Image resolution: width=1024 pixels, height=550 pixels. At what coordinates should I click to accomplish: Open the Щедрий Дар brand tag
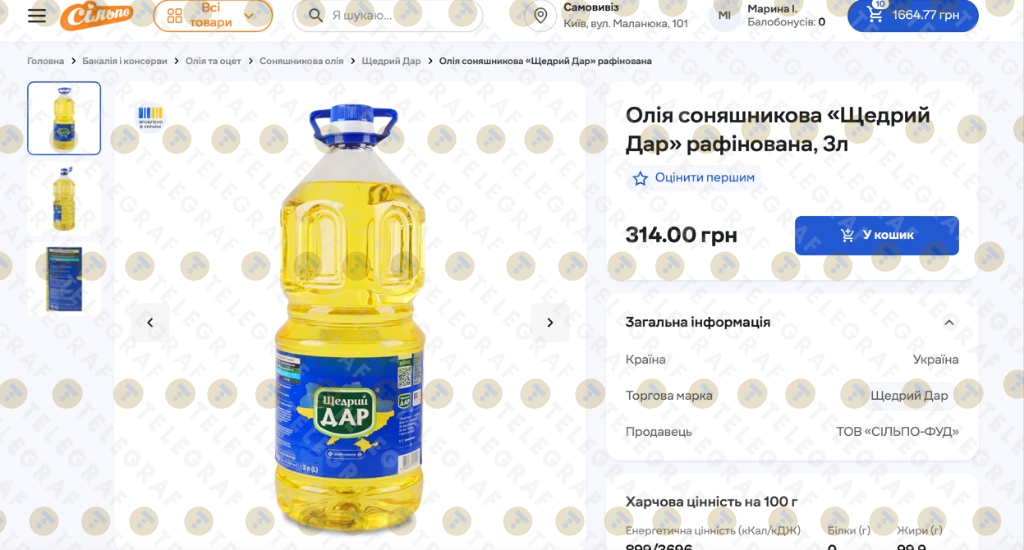click(908, 396)
